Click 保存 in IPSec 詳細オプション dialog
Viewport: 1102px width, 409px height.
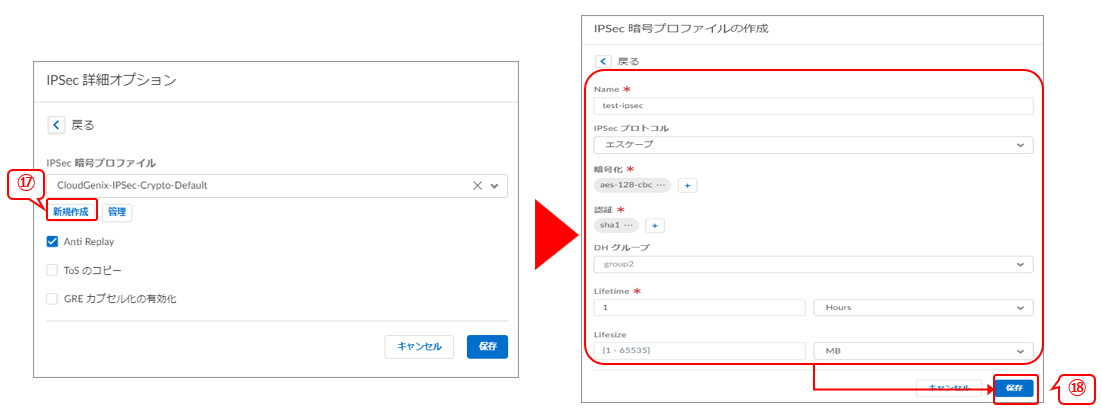click(487, 346)
